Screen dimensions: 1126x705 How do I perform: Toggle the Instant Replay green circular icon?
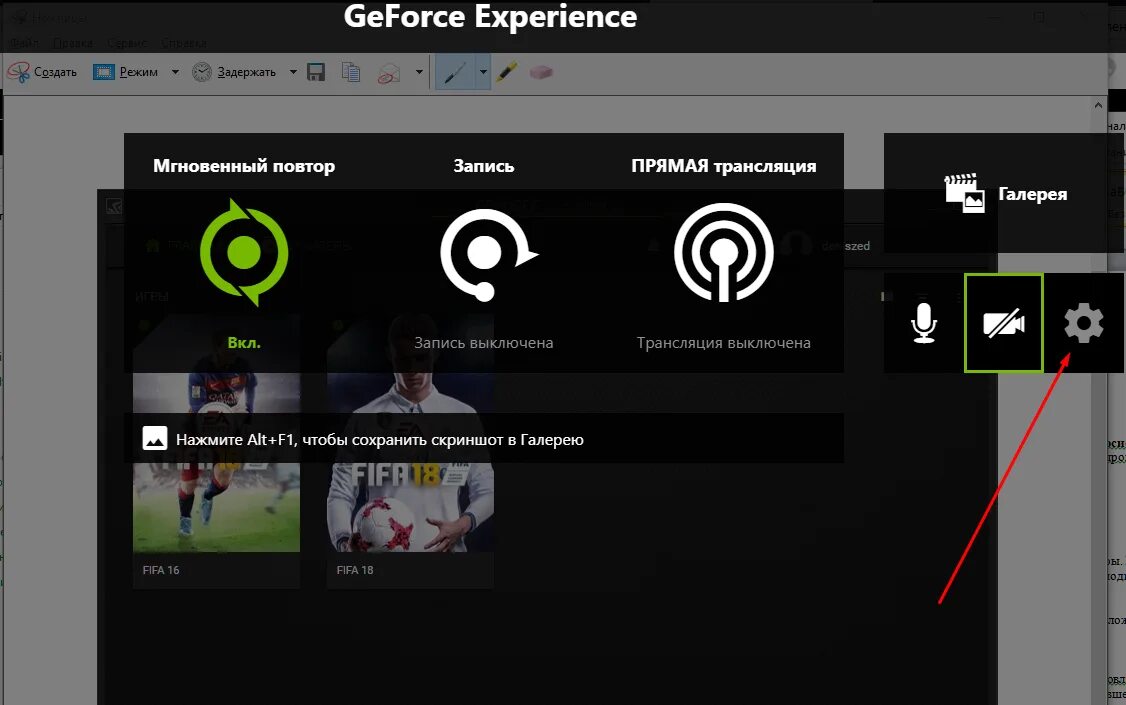click(243, 253)
